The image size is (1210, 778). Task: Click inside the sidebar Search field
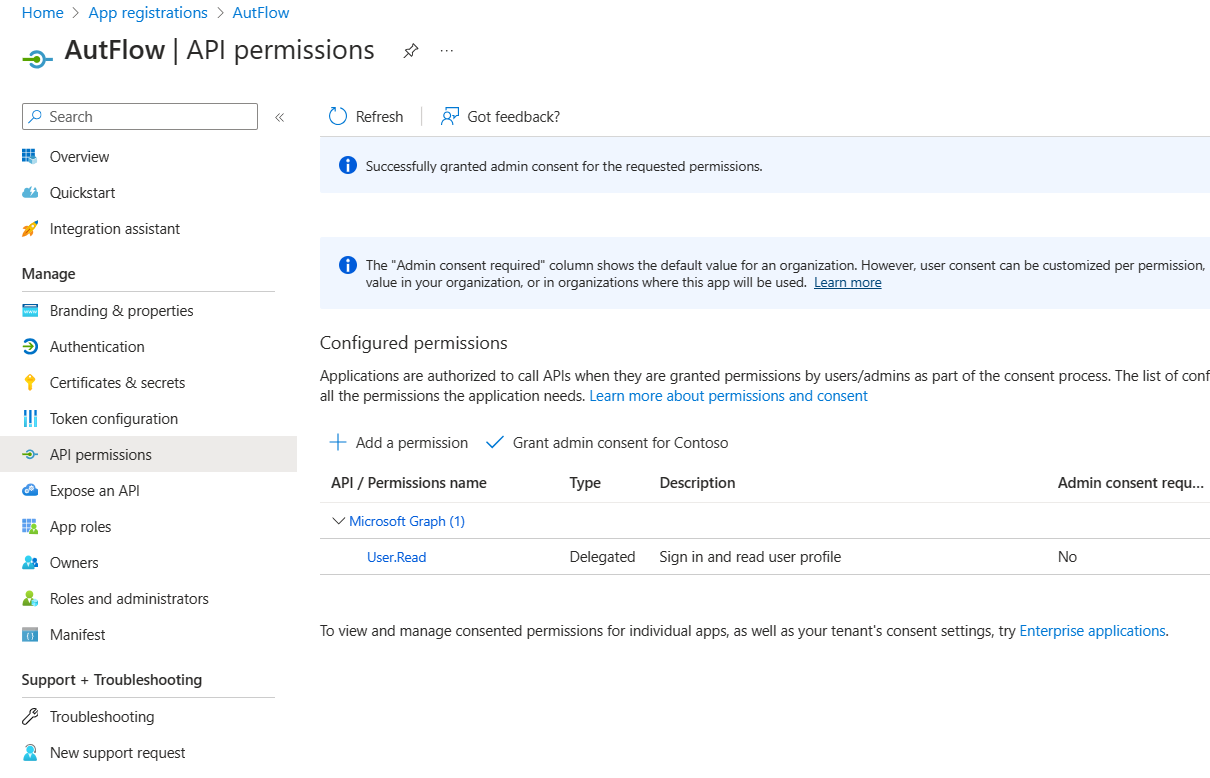tap(139, 116)
